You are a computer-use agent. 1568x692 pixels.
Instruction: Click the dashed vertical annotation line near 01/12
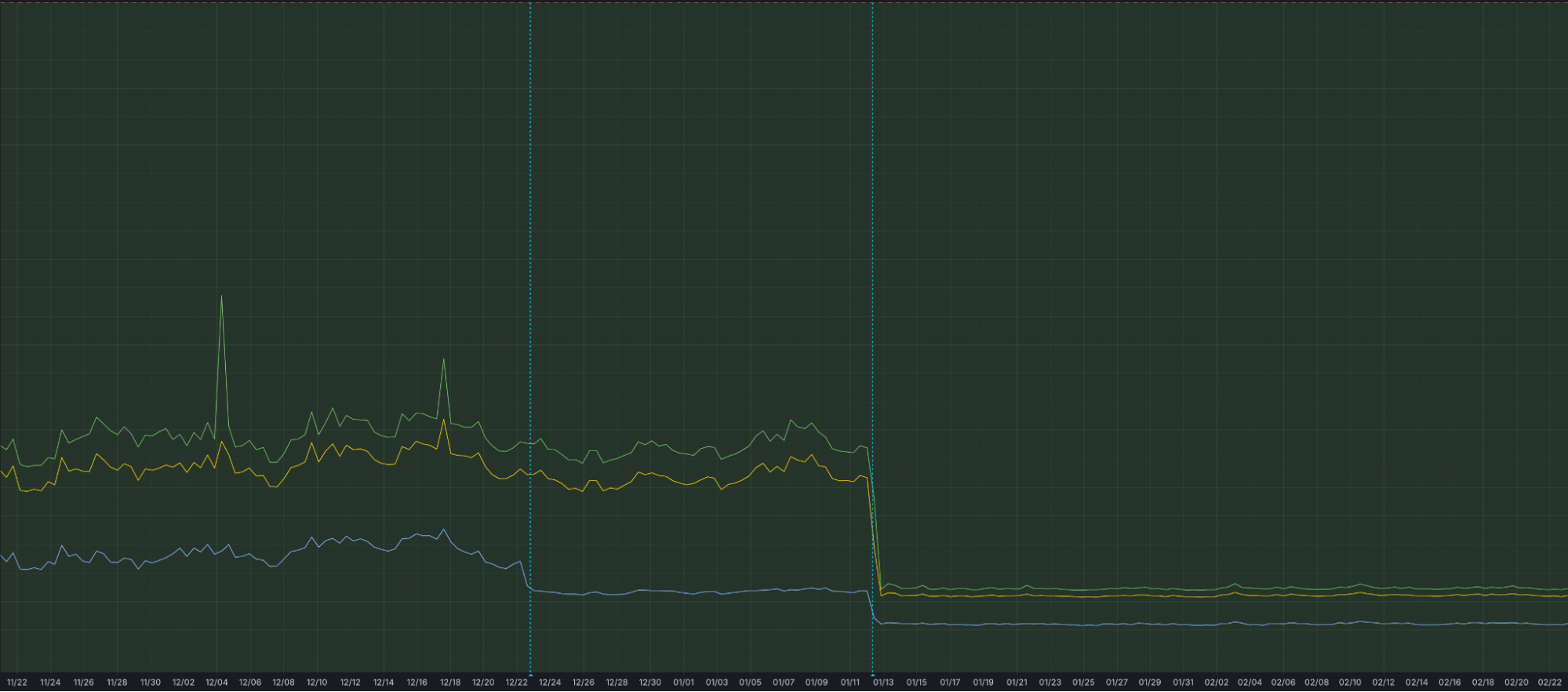click(x=872, y=235)
